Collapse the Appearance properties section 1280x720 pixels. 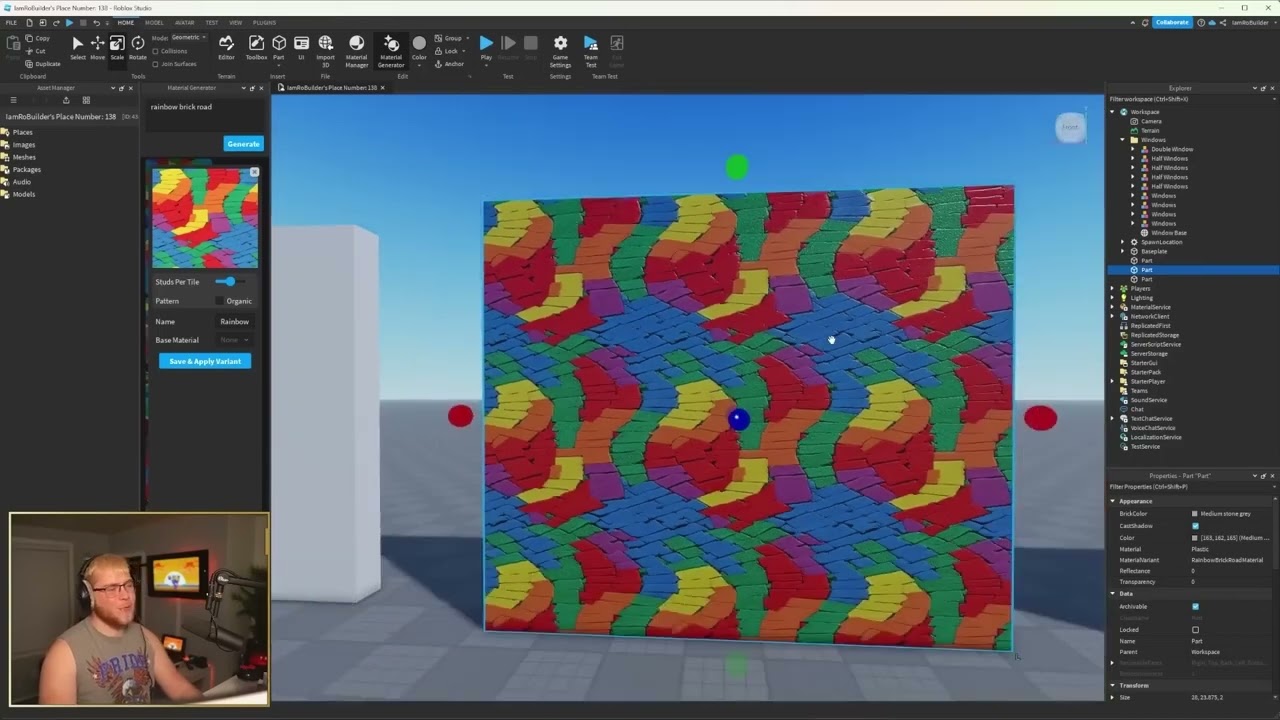(x=1113, y=501)
